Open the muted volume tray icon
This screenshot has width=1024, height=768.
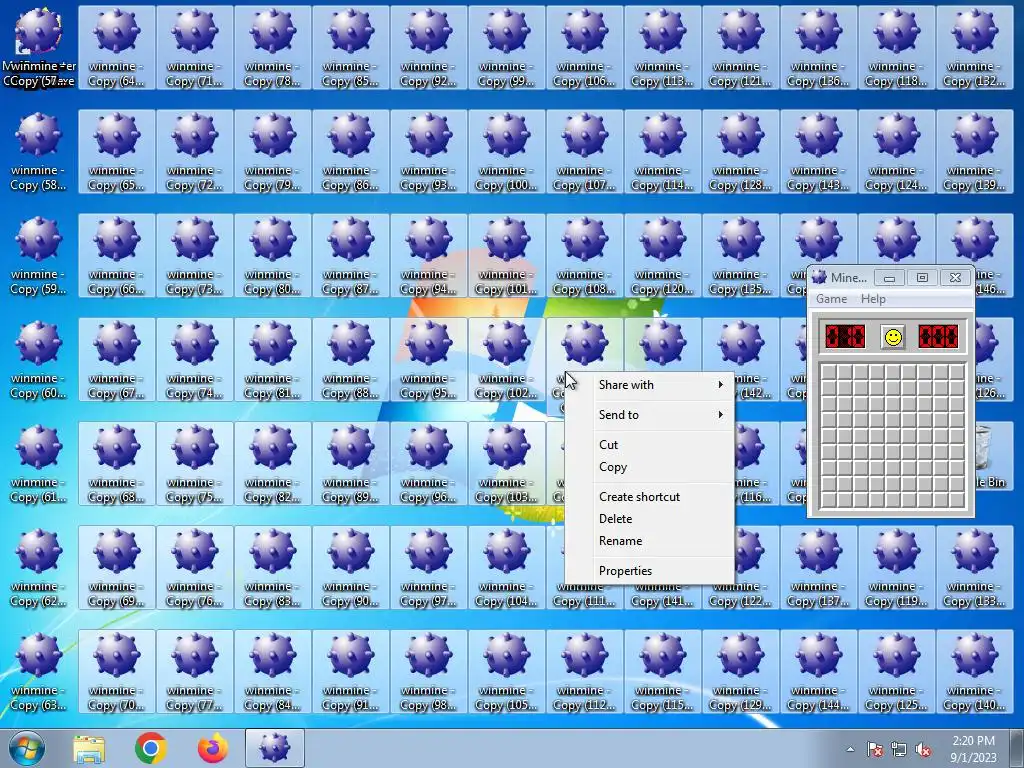point(923,750)
